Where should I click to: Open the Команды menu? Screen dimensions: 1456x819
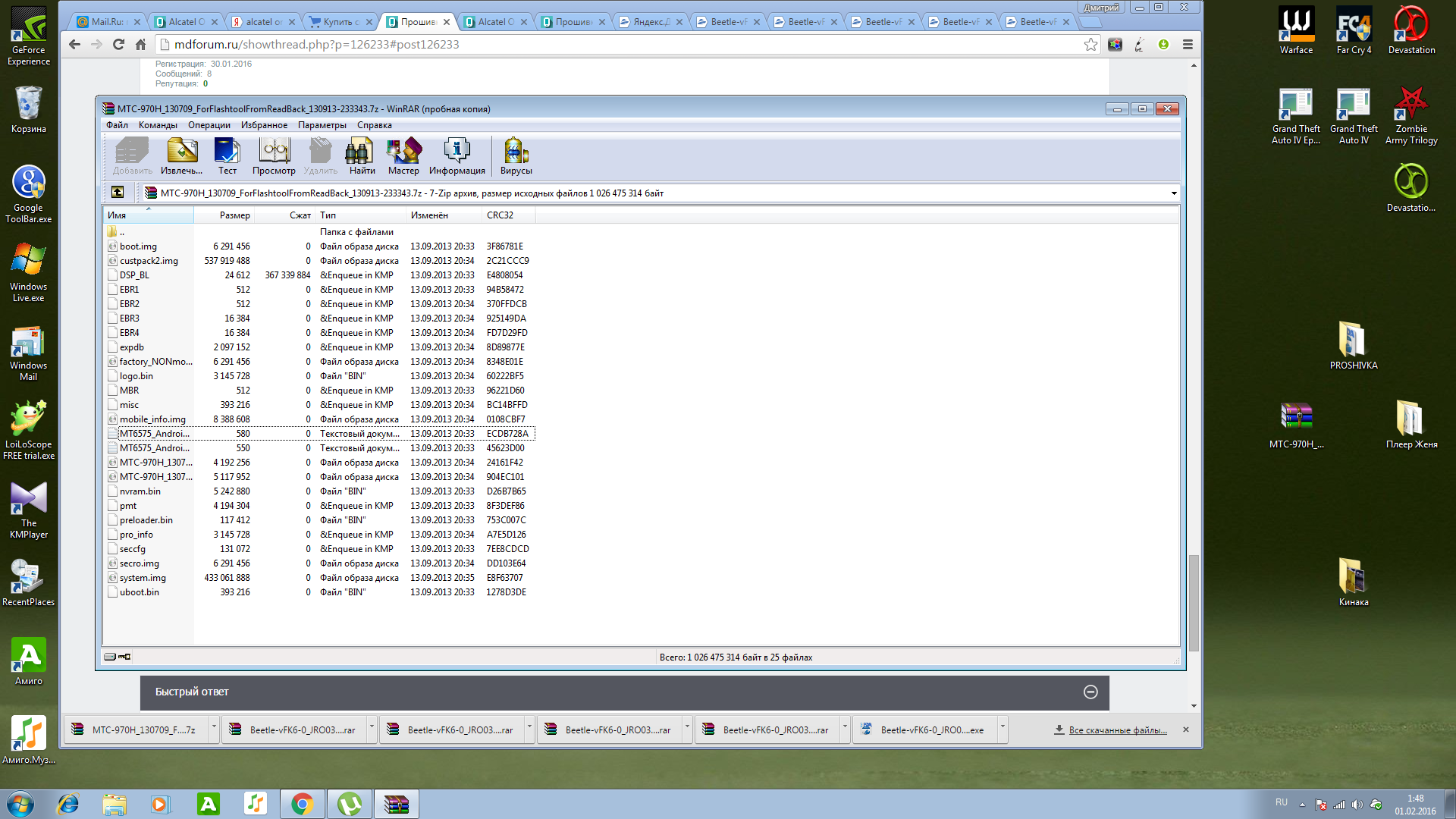tap(158, 125)
